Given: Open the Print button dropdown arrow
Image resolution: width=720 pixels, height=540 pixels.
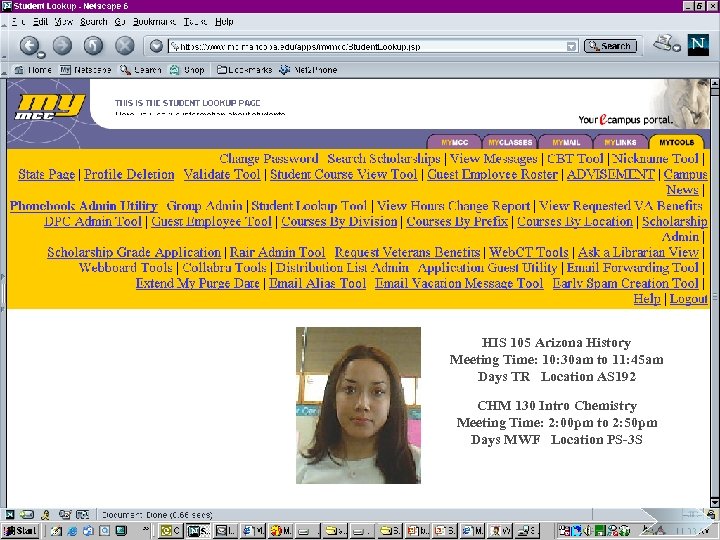Looking at the screenshot, I should point(676,47).
